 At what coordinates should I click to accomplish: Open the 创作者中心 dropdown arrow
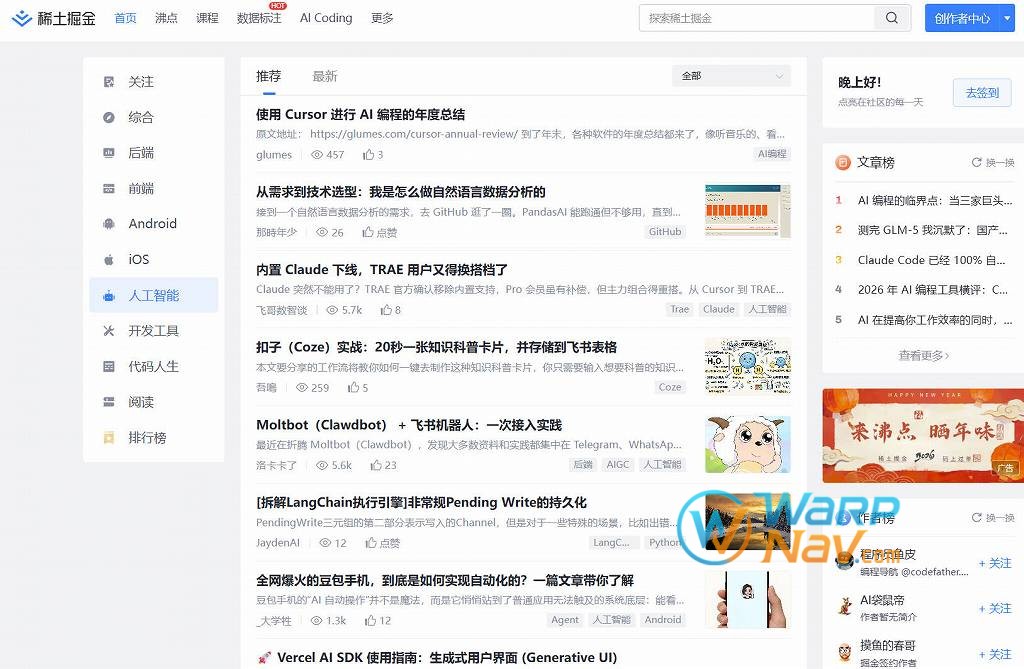coord(1006,18)
